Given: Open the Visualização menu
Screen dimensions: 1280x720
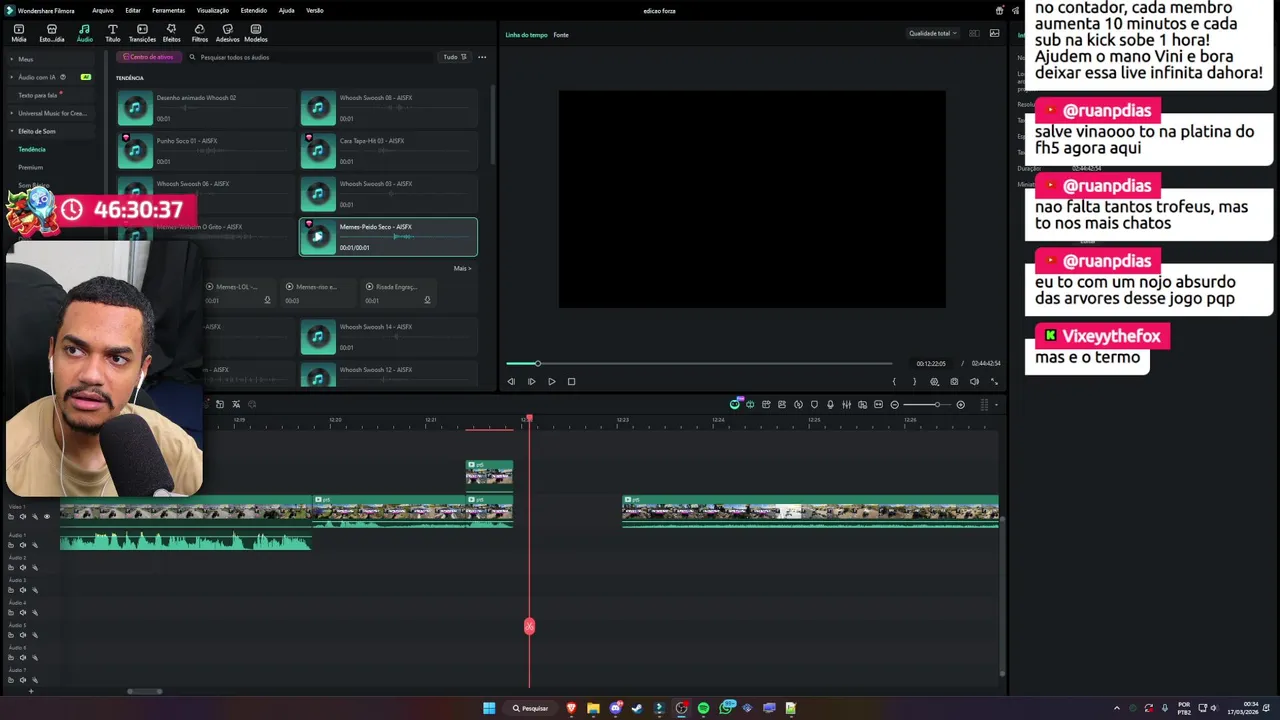Looking at the screenshot, I should pyautogui.click(x=212, y=10).
